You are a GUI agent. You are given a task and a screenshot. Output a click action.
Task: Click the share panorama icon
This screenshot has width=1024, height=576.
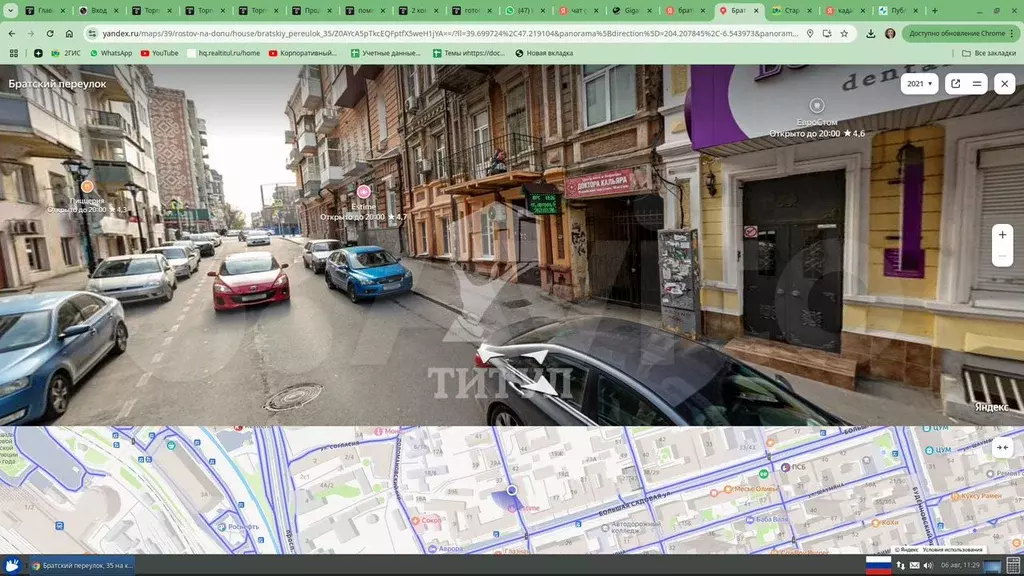click(955, 84)
